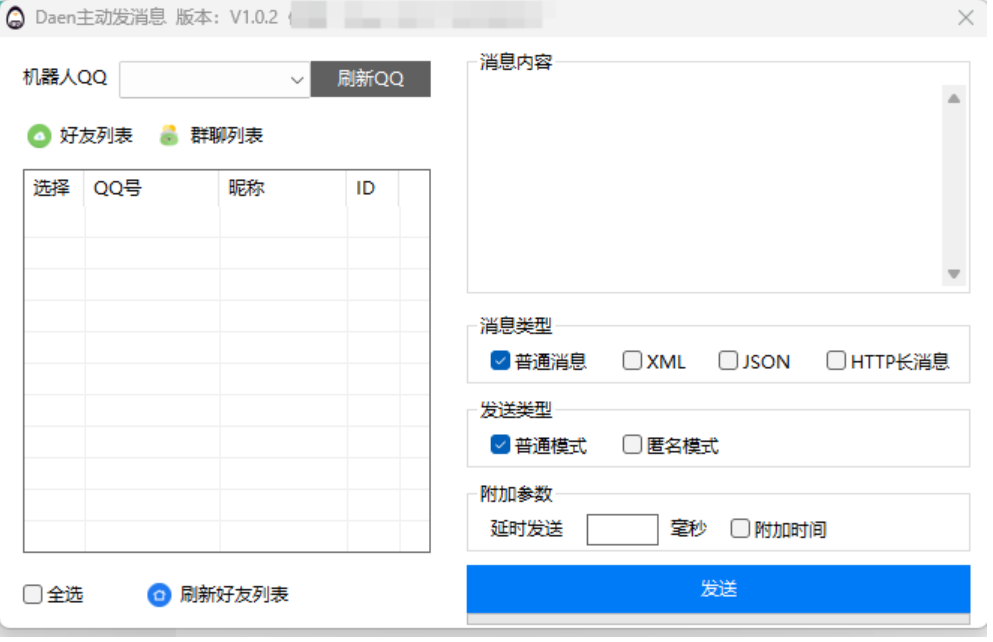
Task: Uncheck 普通消息 normal message type
Action: 499,361
